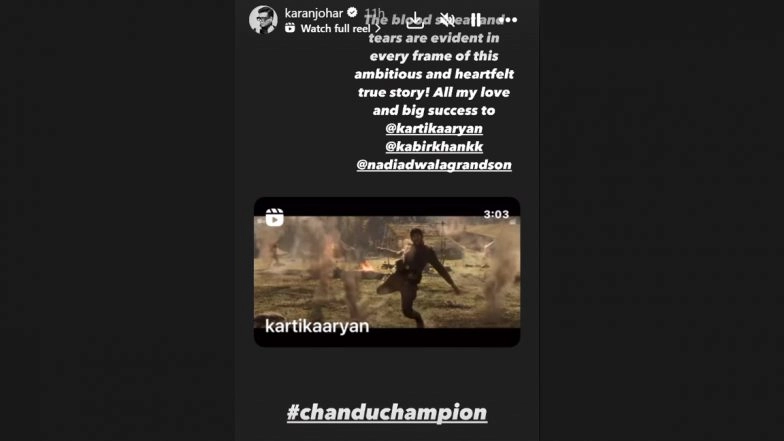
Task: Click the small reel icon before Watch full reel
Action: pyautogui.click(x=290, y=28)
